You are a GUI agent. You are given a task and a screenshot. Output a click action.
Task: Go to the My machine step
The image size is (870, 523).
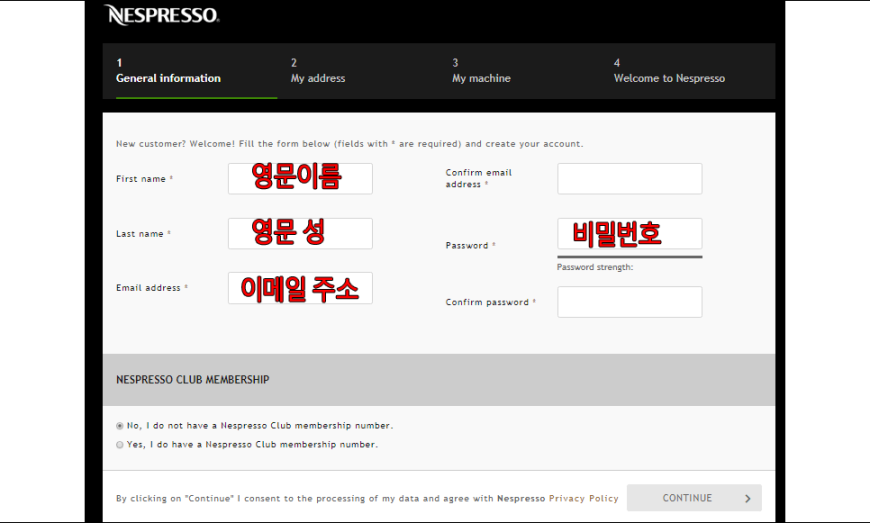point(481,71)
